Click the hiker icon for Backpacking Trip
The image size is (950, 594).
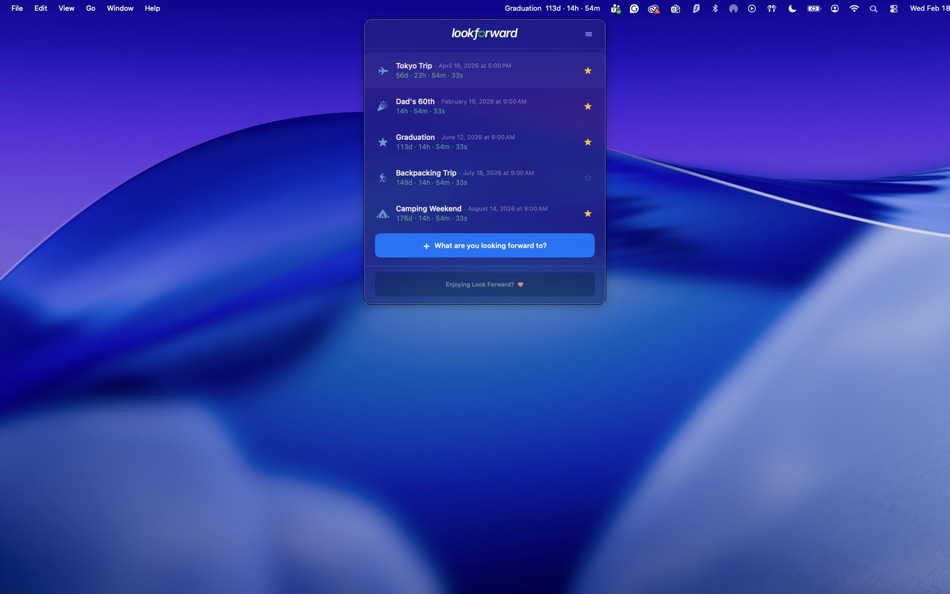(x=381, y=177)
